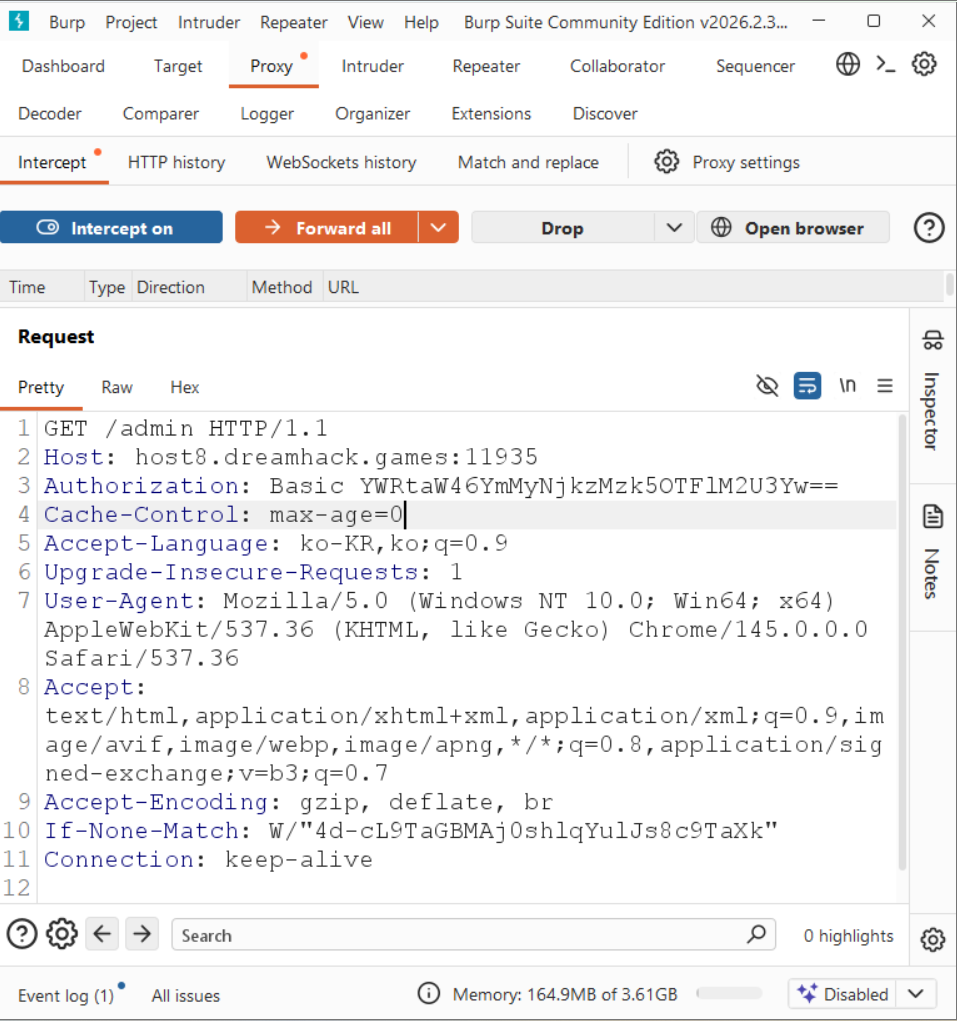Open the globe browser icon in the main toolbar

coord(848,64)
